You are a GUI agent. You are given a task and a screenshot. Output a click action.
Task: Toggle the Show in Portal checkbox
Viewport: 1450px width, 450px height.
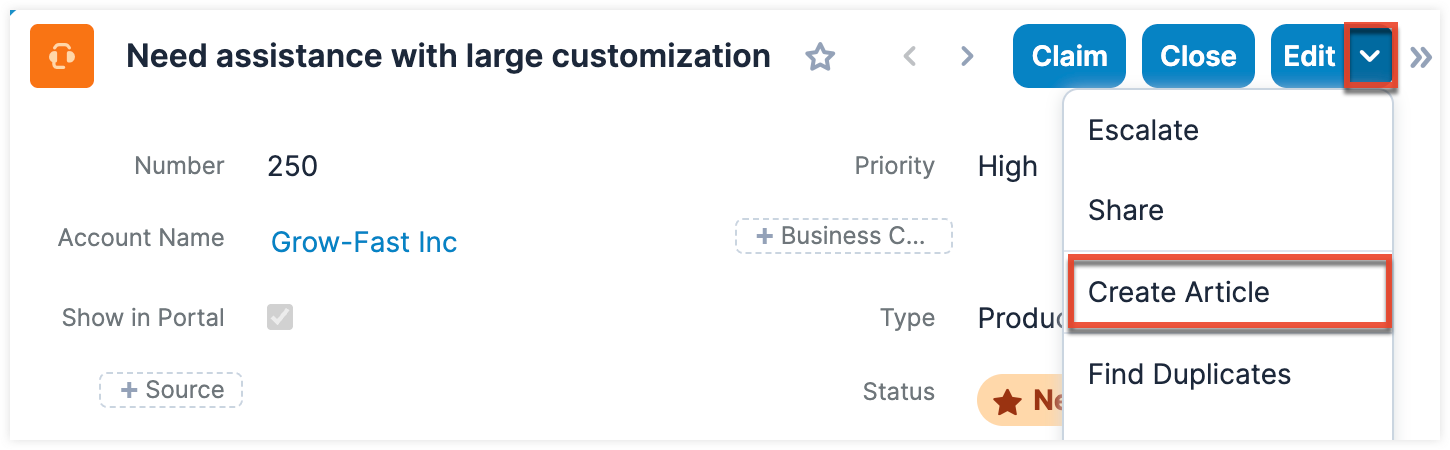tap(280, 318)
